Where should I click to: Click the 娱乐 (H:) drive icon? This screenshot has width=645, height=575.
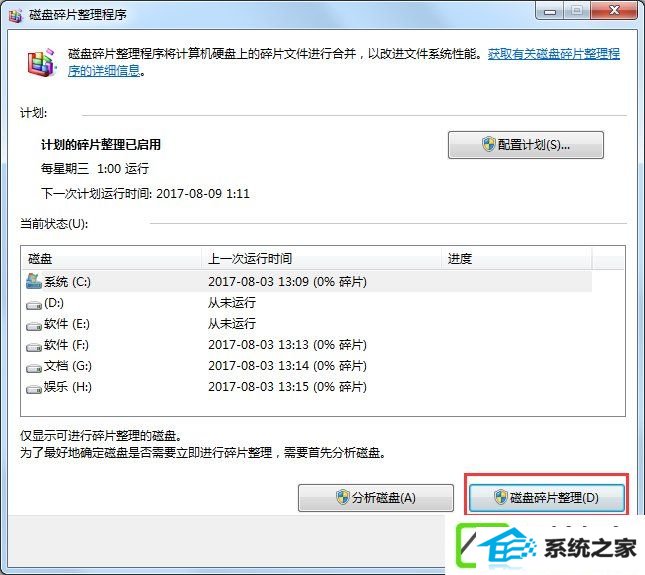(34, 389)
